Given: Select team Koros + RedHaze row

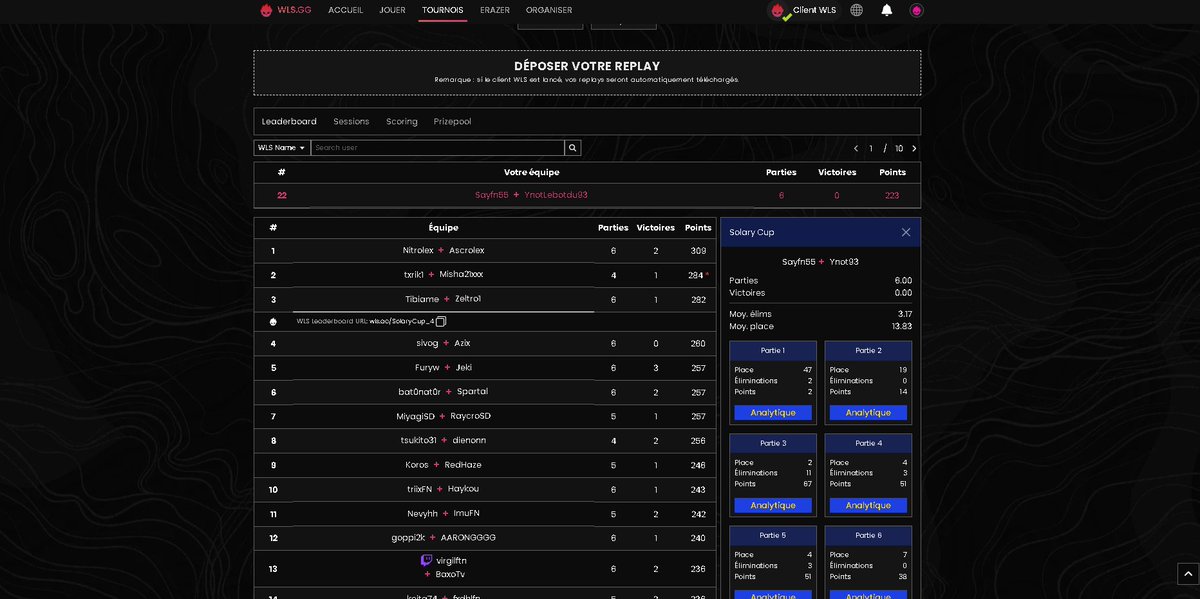Looking at the screenshot, I should [x=485, y=465].
